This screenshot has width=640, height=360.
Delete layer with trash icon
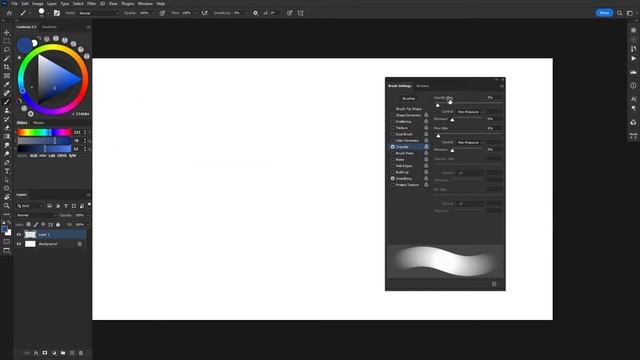pyautogui.click(x=81, y=353)
